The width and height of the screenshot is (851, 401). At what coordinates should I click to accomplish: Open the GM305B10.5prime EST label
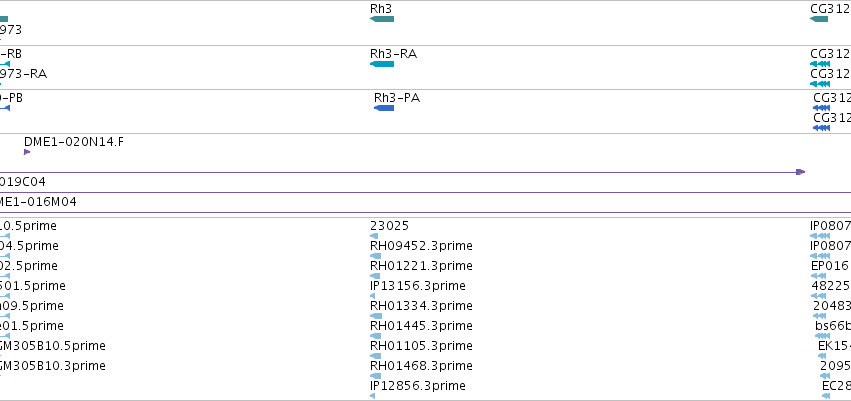(x=53, y=346)
